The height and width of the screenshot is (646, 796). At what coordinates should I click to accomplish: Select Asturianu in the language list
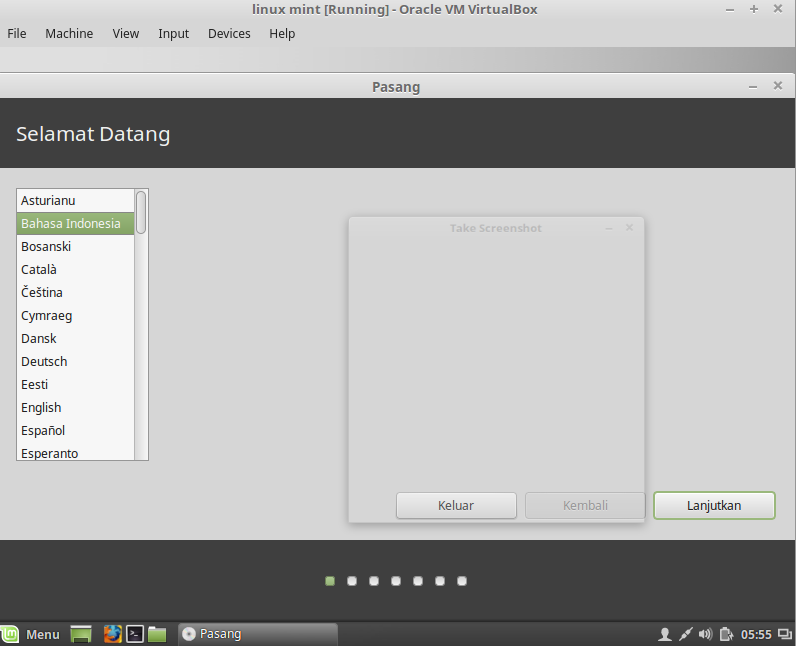tap(75, 200)
